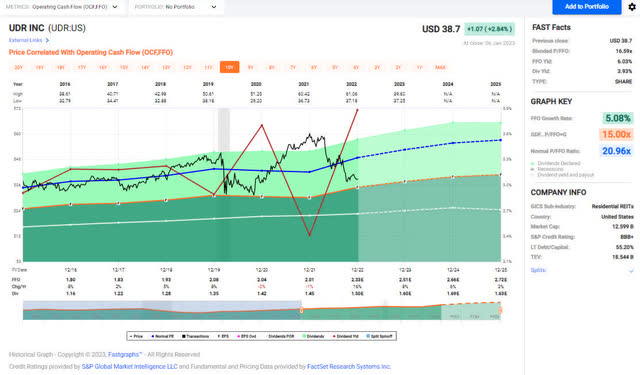
Task: Toggle the Dividends legend entry
Action: tap(313, 336)
